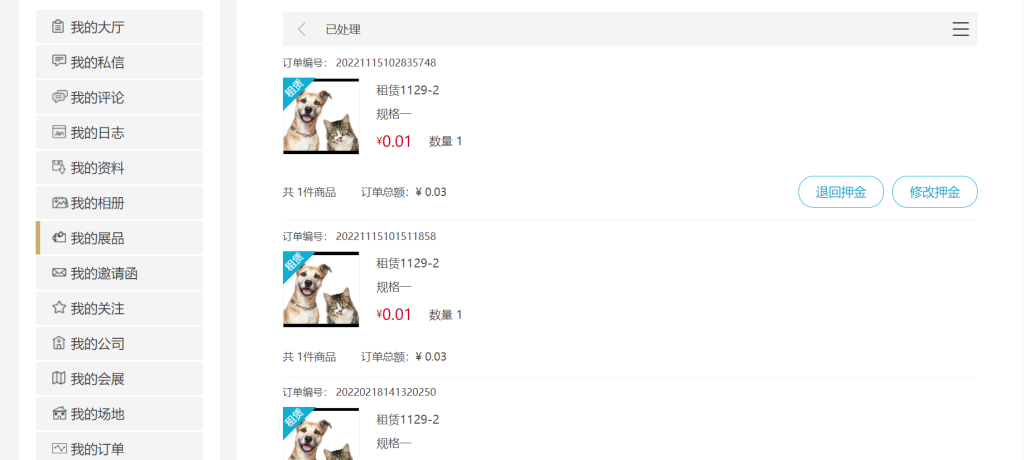Click 租赁1129-2 title in second order

tap(408, 263)
